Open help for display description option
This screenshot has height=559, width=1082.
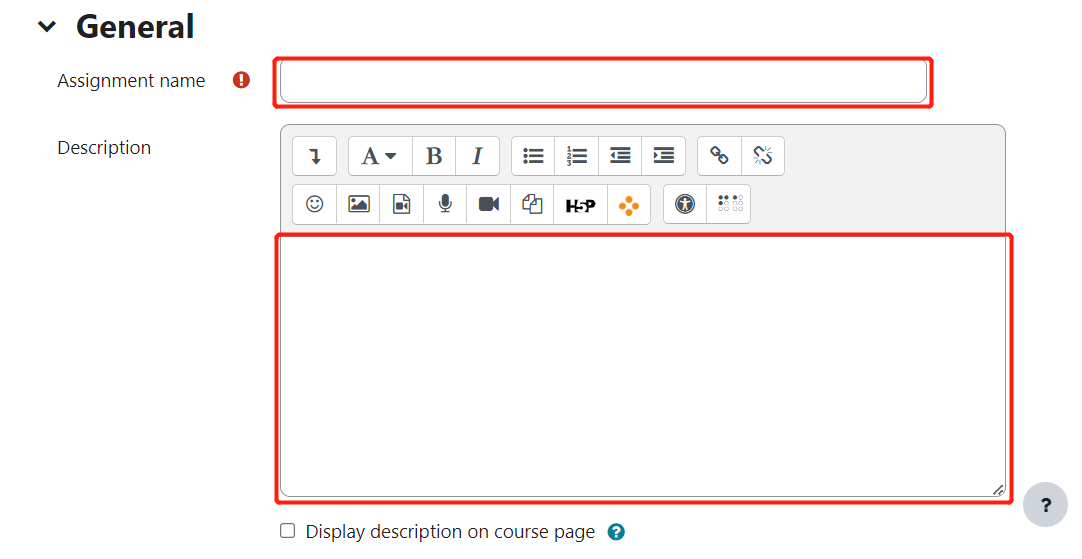pos(616,532)
